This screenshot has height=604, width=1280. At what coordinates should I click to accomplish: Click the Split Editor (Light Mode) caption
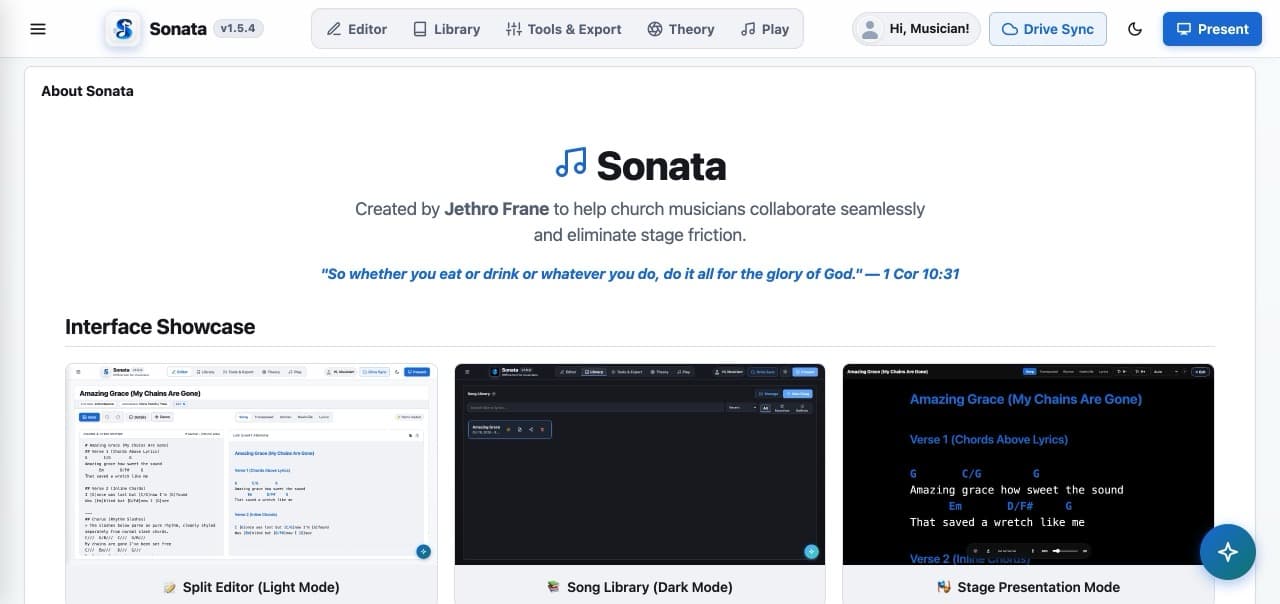pyautogui.click(x=251, y=587)
